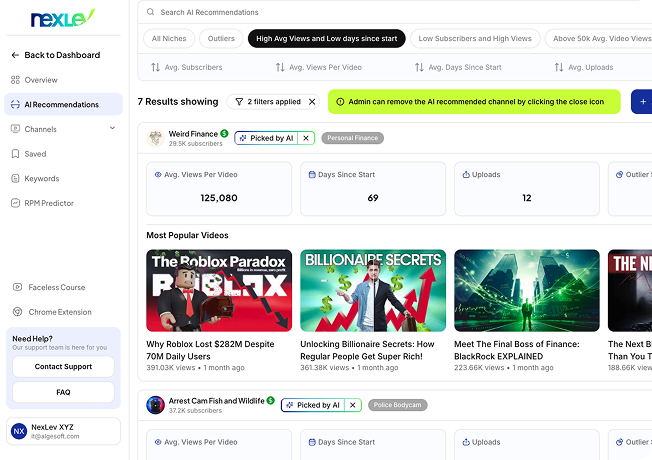
Task: Click the Arrest Cam Fish and Wildlife name
Action: [216, 401]
